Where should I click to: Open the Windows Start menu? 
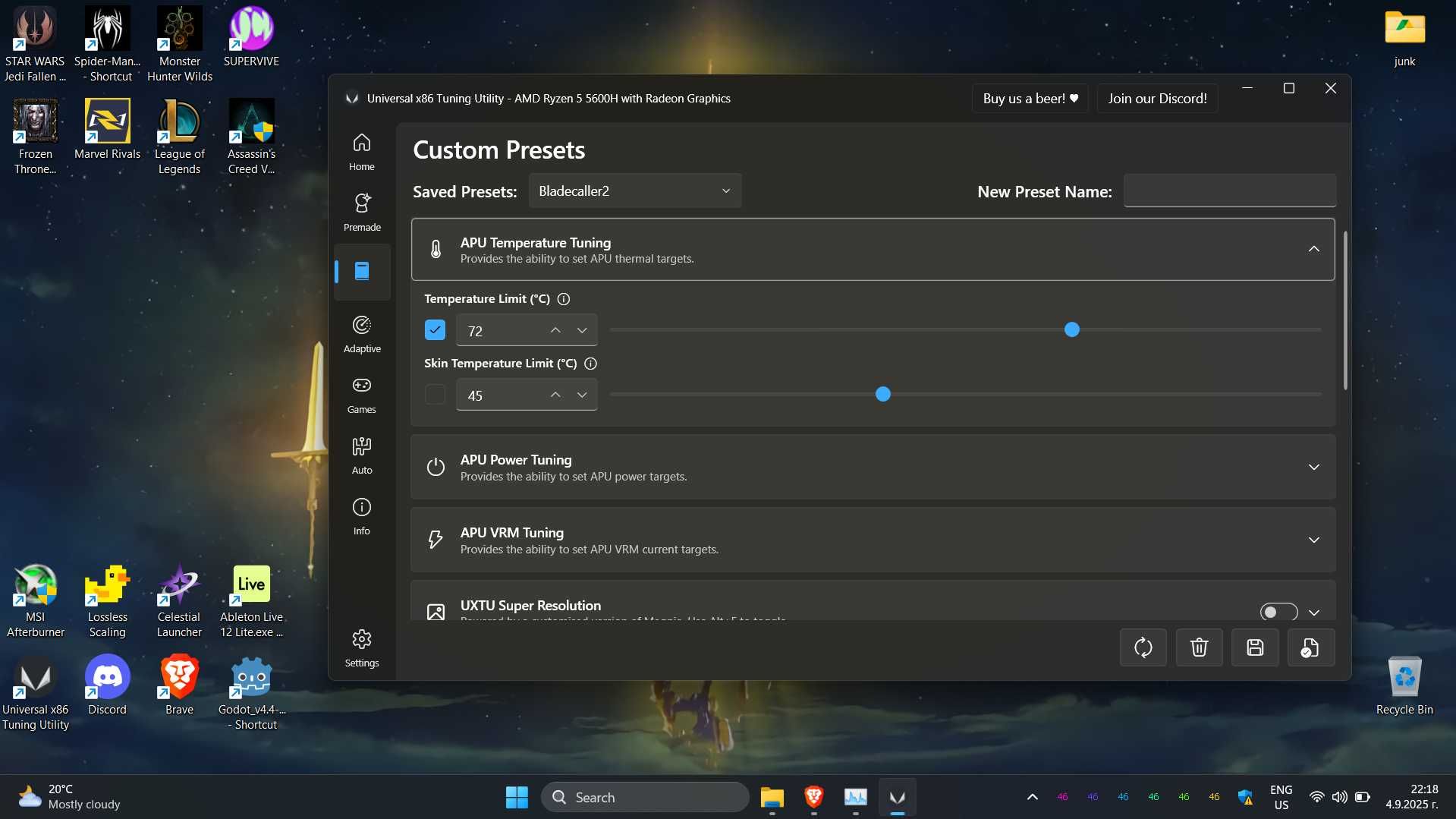pos(517,797)
